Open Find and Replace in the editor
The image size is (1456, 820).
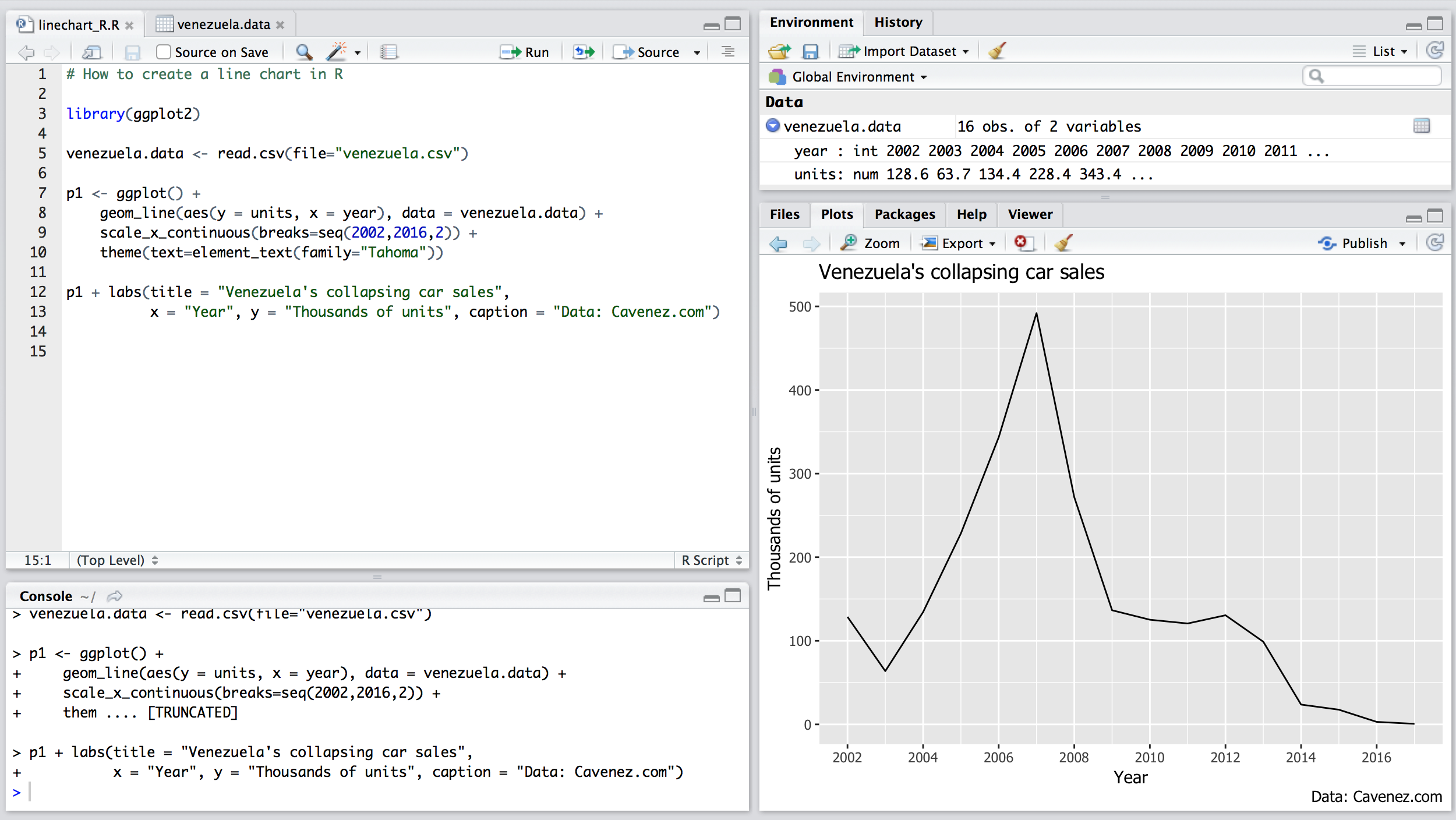pyautogui.click(x=303, y=51)
